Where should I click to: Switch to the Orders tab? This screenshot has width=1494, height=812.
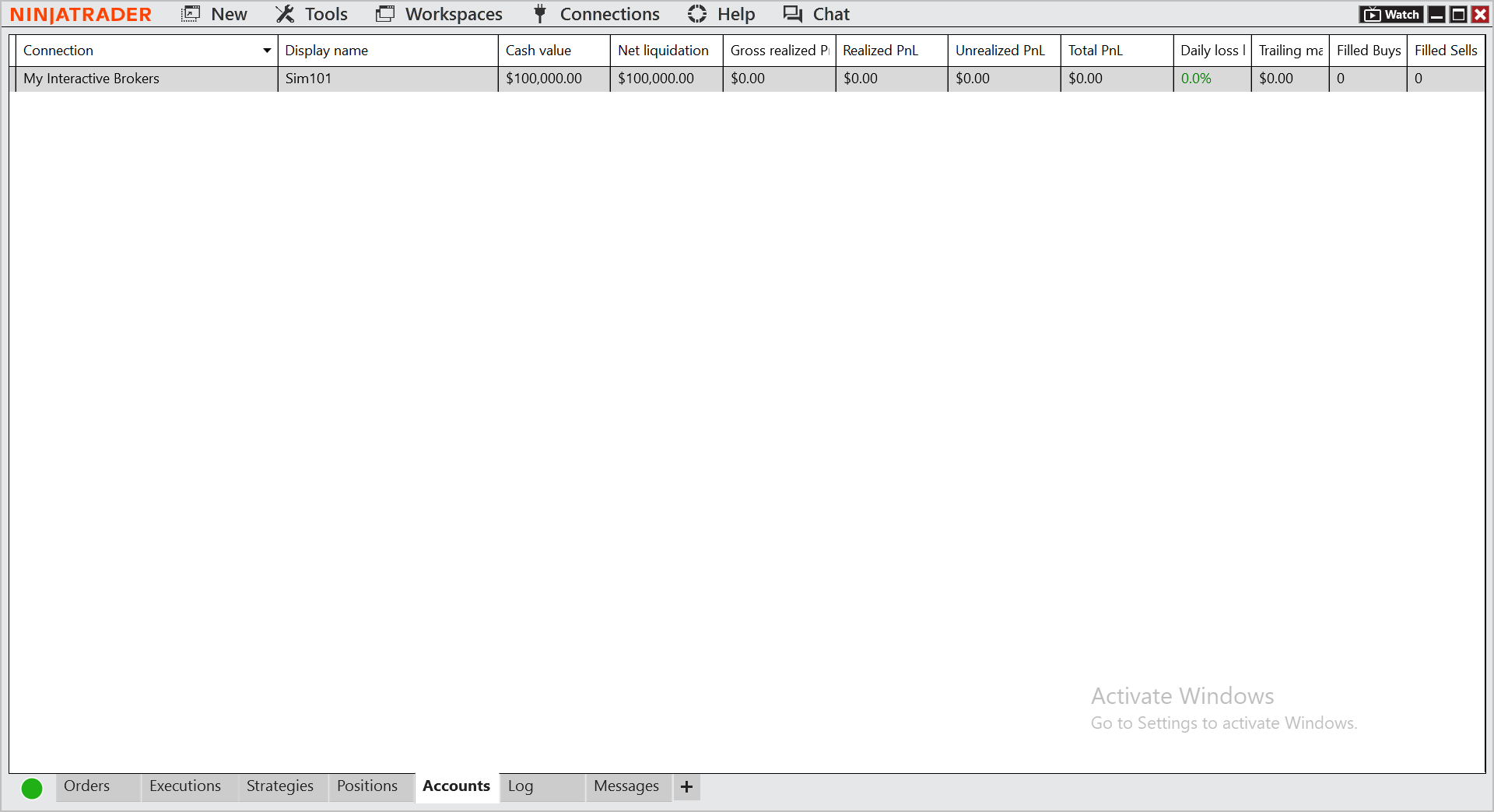coord(87,786)
